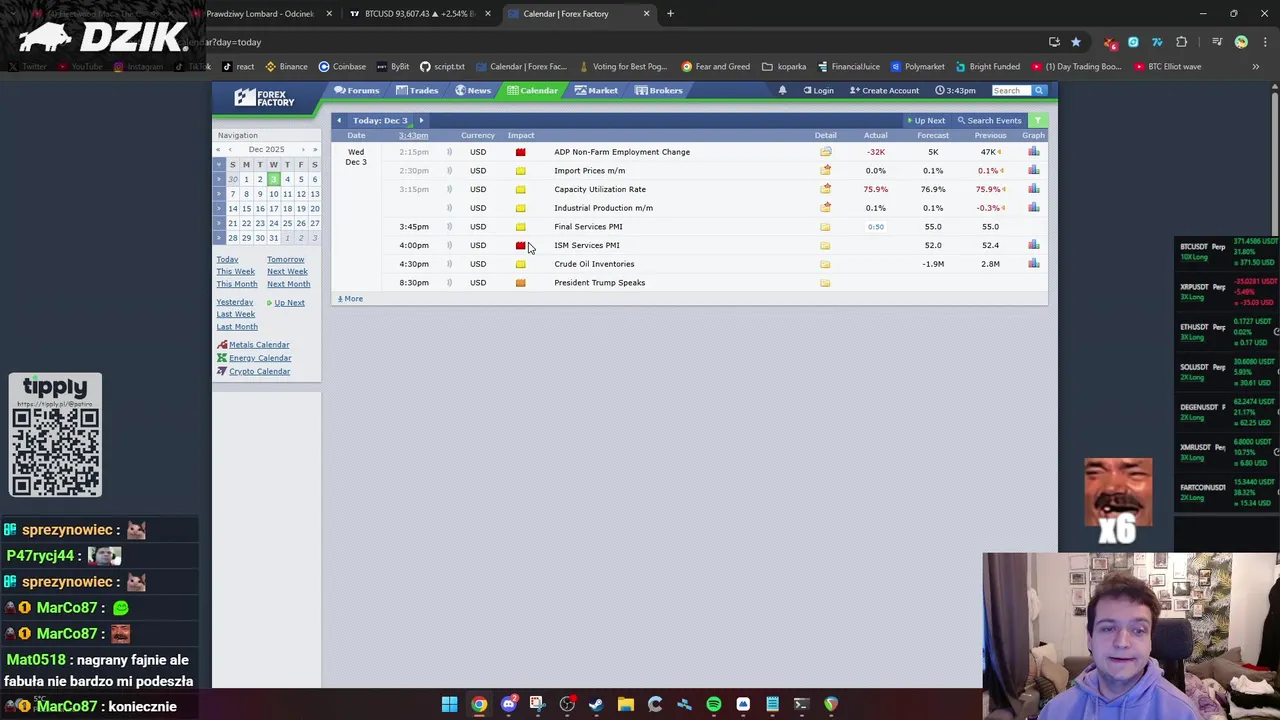
Task: Open detail folder for Capacity Utilization Rate
Action: coord(825,189)
